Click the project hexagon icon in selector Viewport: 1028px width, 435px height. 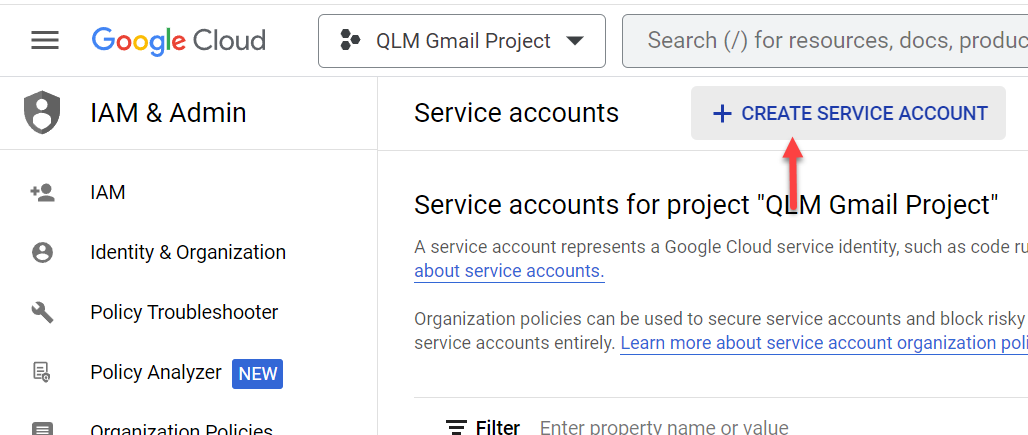click(350, 41)
